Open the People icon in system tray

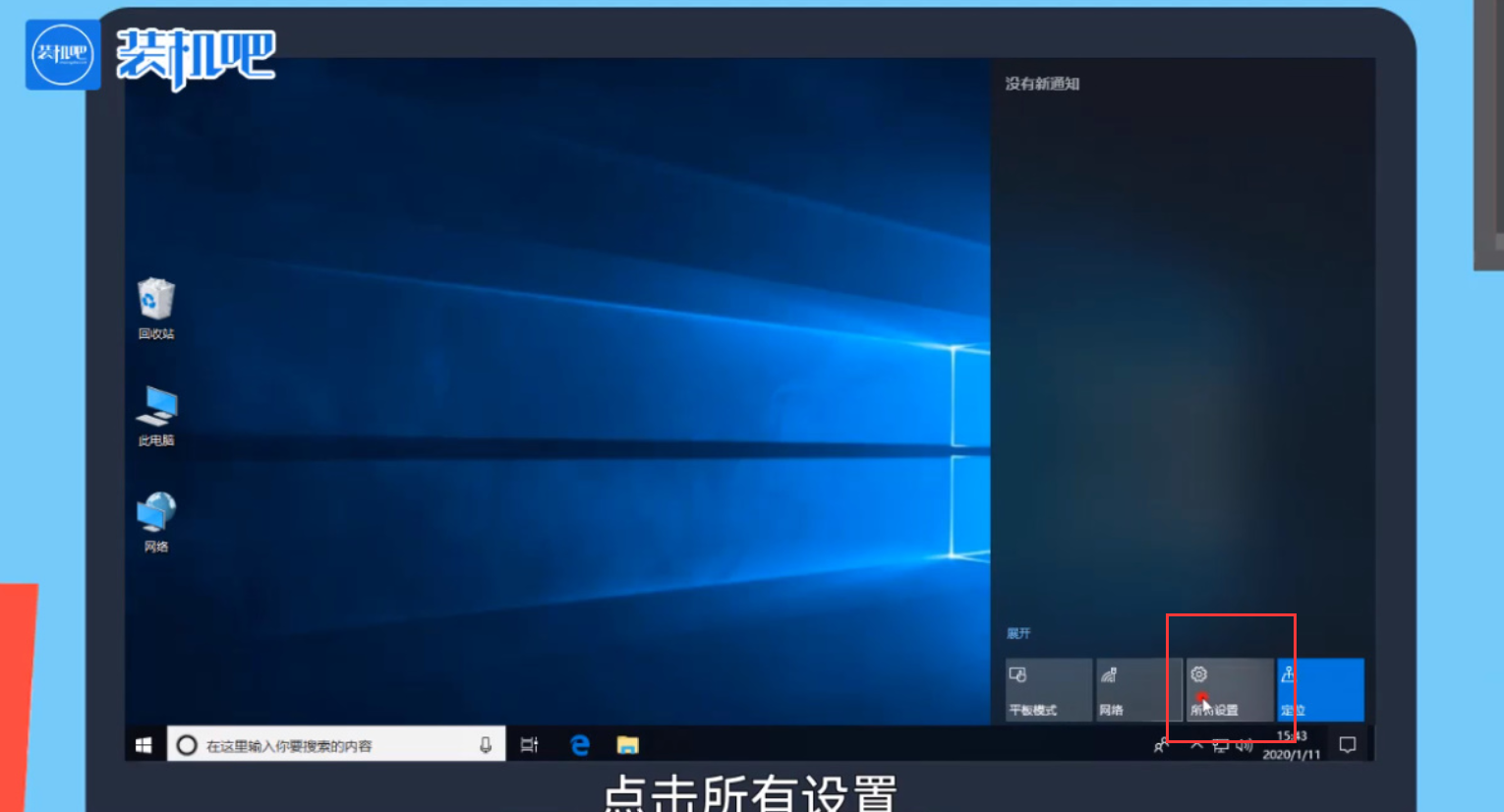[x=1161, y=746]
